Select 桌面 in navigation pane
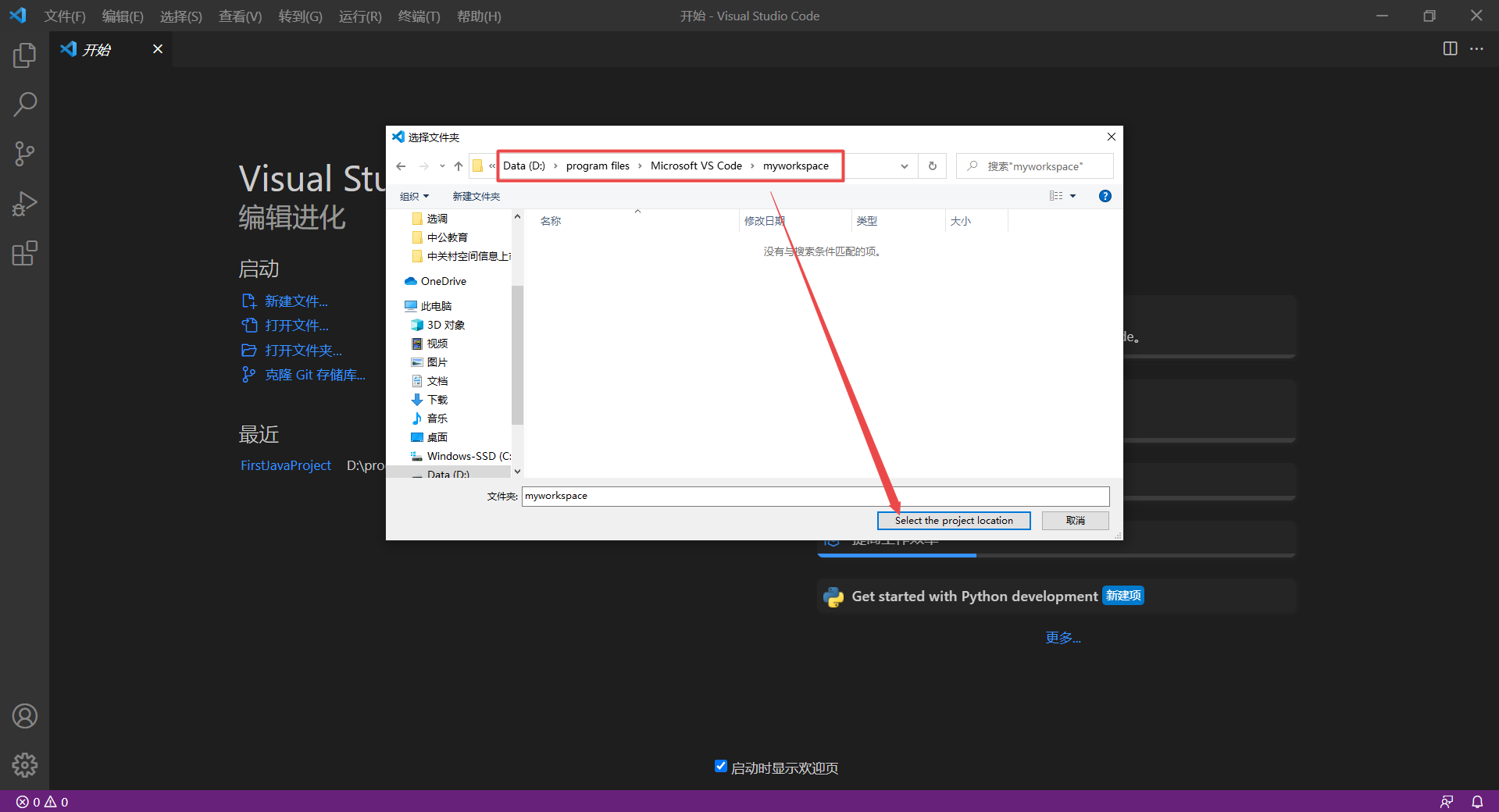1499x812 pixels. pos(437,437)
